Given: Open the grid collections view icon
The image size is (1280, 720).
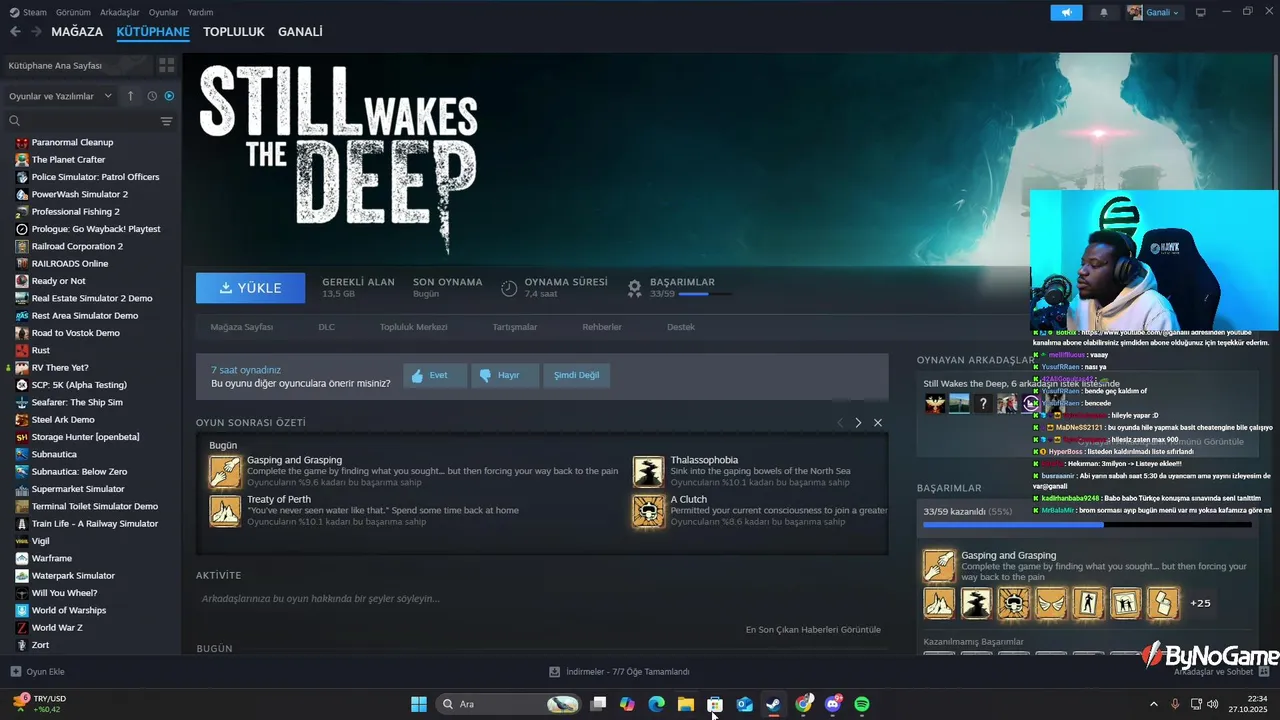Looking at the screenshot, I should (166, 65).
